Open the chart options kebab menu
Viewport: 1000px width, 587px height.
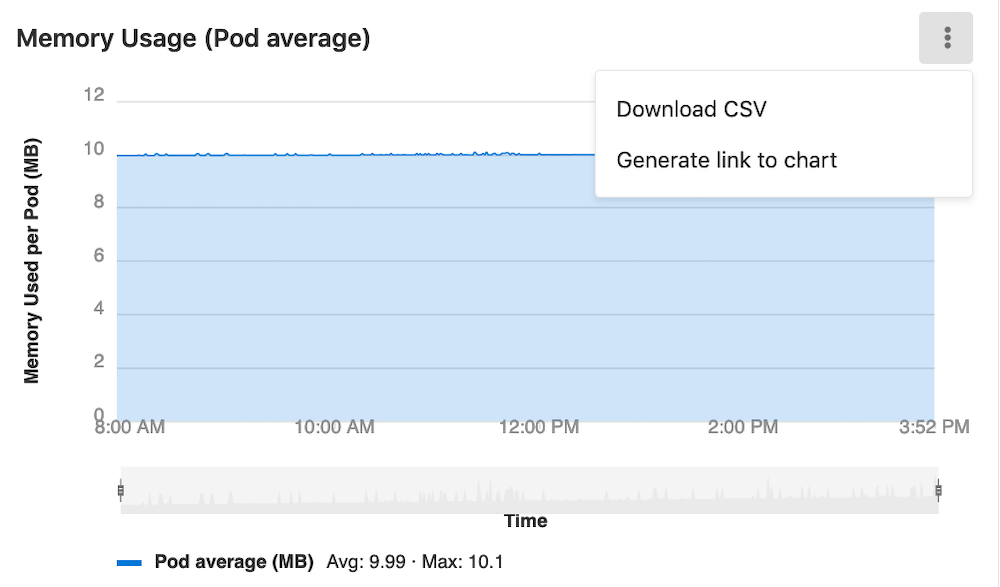pyautogui.click(x=946, y=37)
